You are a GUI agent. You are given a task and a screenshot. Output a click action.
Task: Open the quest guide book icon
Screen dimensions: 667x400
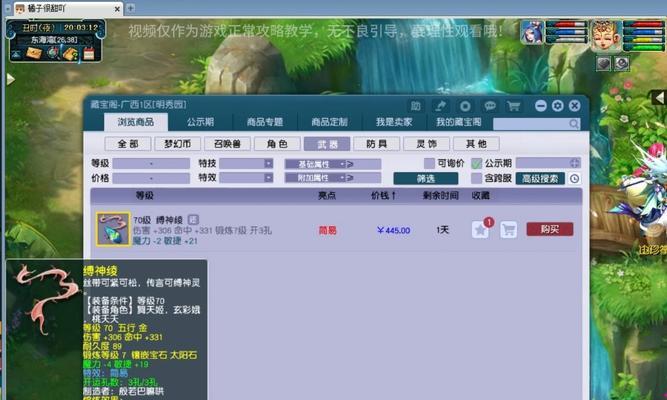pos(70,53)
